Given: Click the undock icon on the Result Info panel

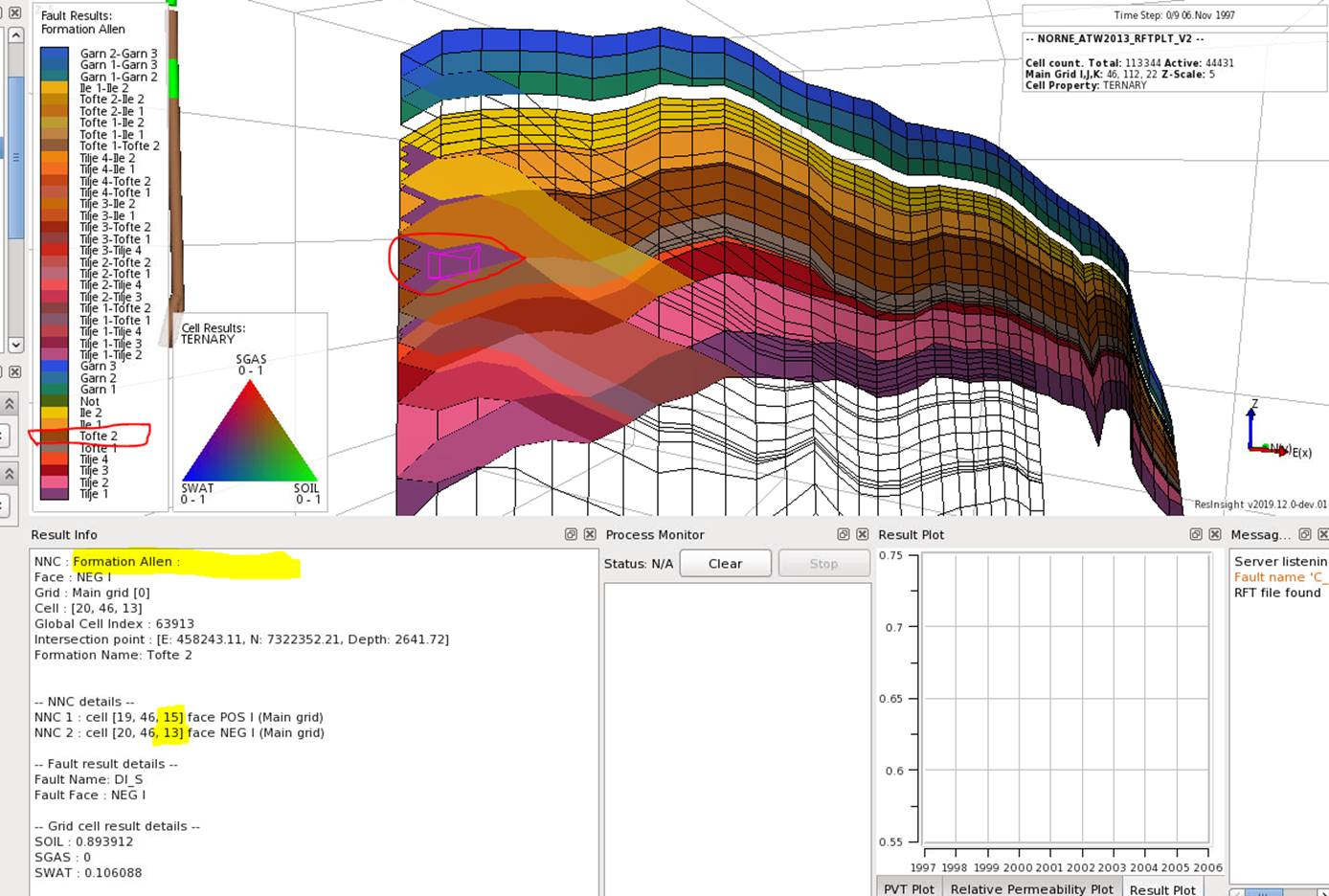Looking at the screenshot, I should tap(573, 535).
